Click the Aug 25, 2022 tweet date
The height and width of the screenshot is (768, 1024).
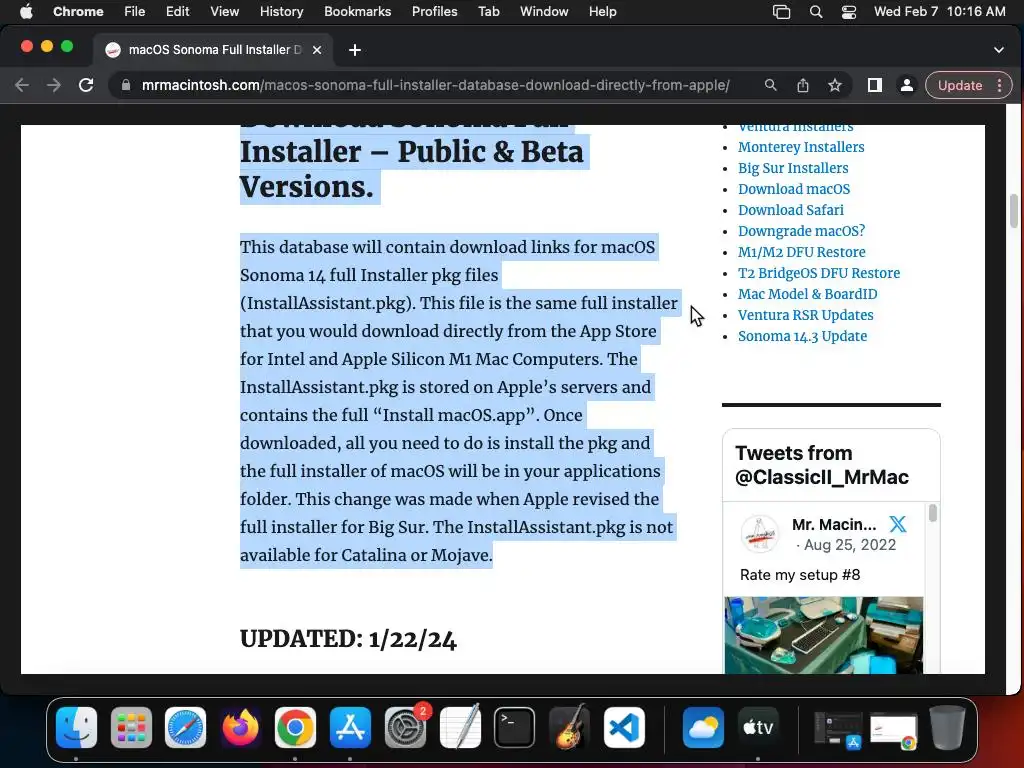tap(850, 545)
